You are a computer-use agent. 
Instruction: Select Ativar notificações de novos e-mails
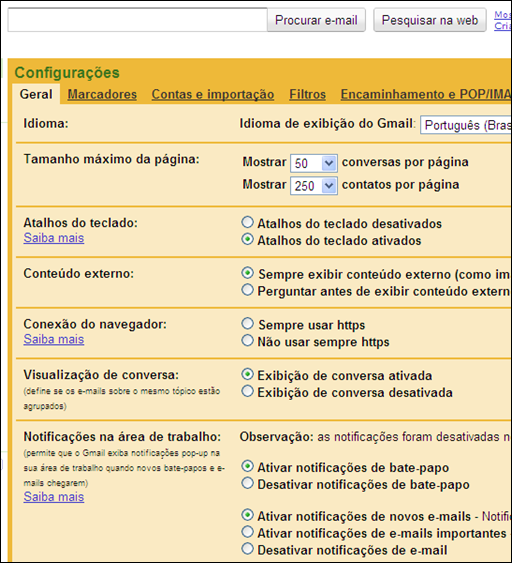pyautogui.click(x=247, y=515)
